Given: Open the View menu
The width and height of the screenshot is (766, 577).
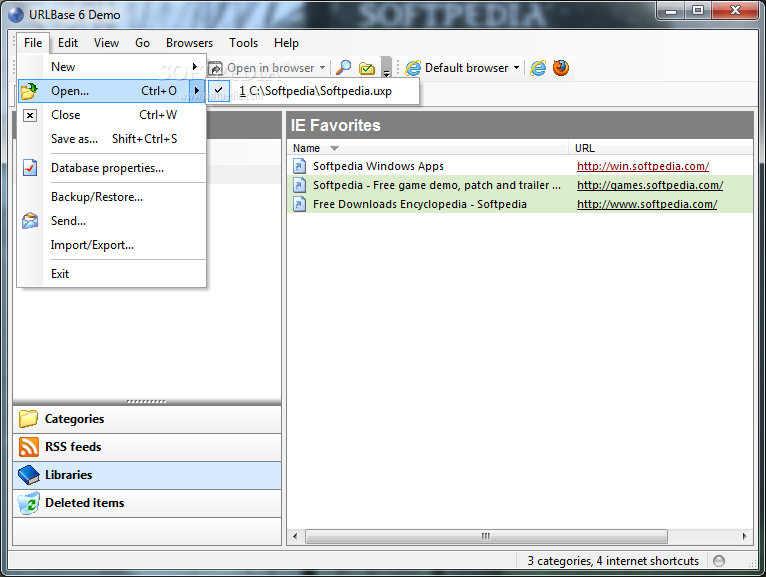Looking at the screenshot, I should click(x=106, y=43).
